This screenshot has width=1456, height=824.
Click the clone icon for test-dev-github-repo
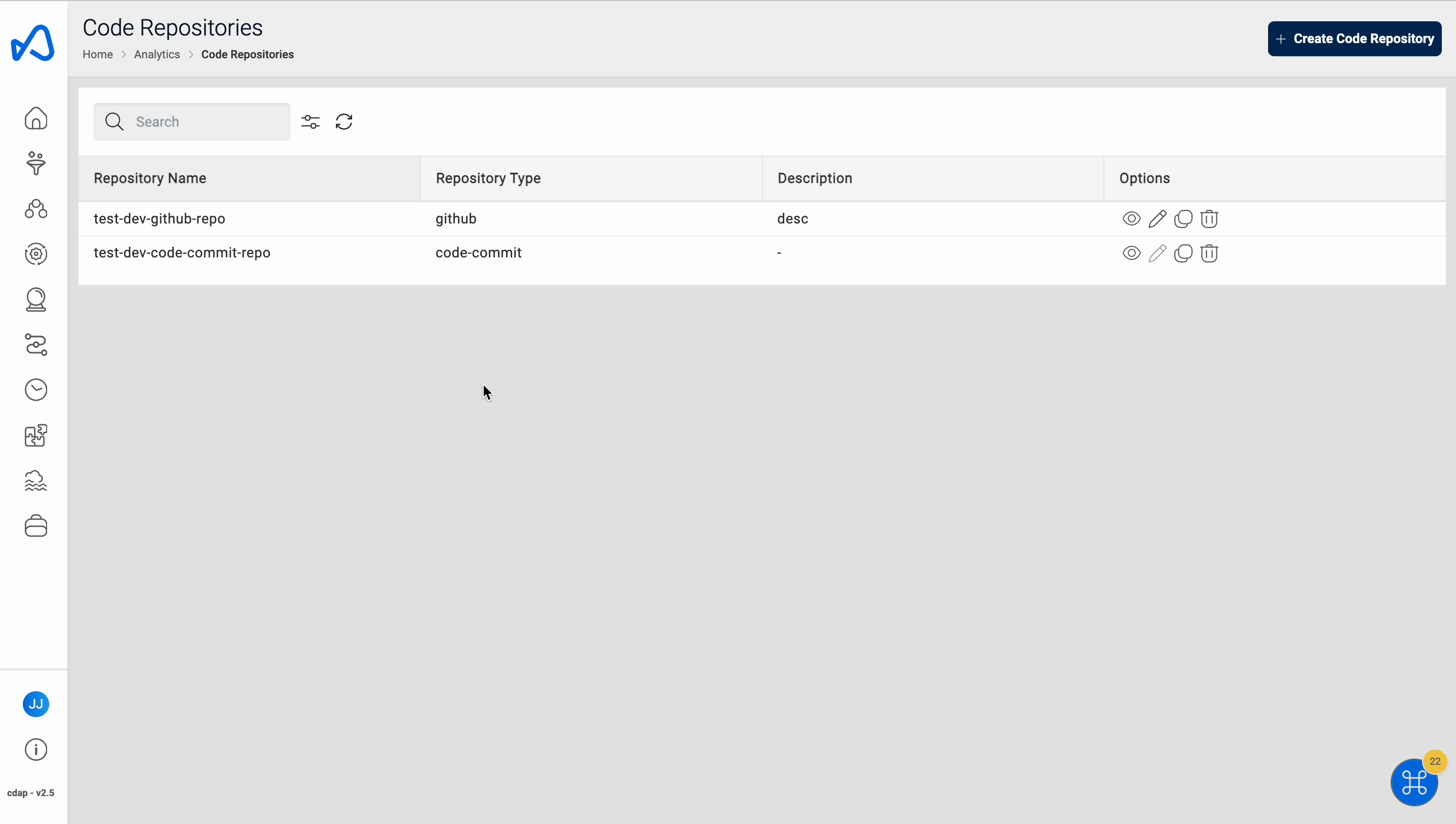[x=1183, y=218]
